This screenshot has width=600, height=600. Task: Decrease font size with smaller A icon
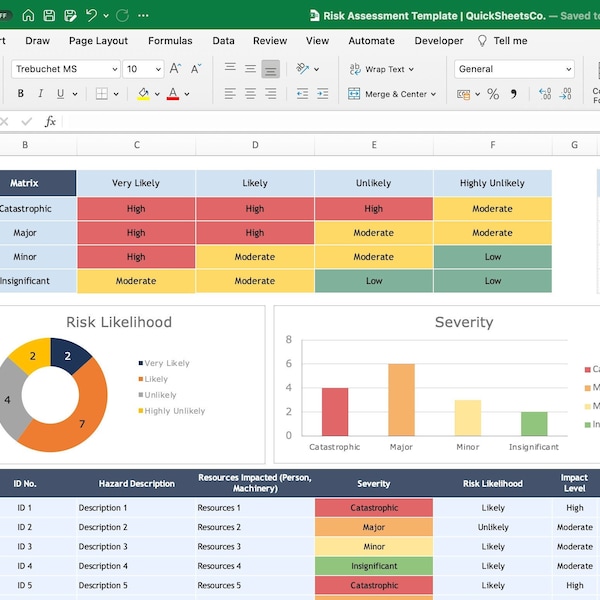[196, 69]
